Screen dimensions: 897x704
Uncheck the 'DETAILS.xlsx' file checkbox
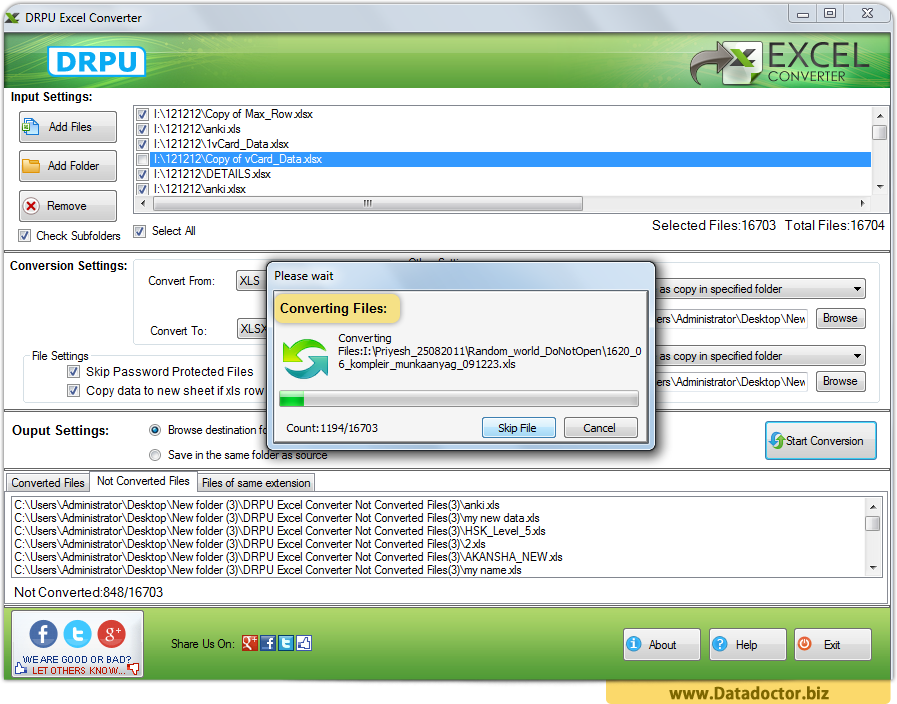point(142,174)
